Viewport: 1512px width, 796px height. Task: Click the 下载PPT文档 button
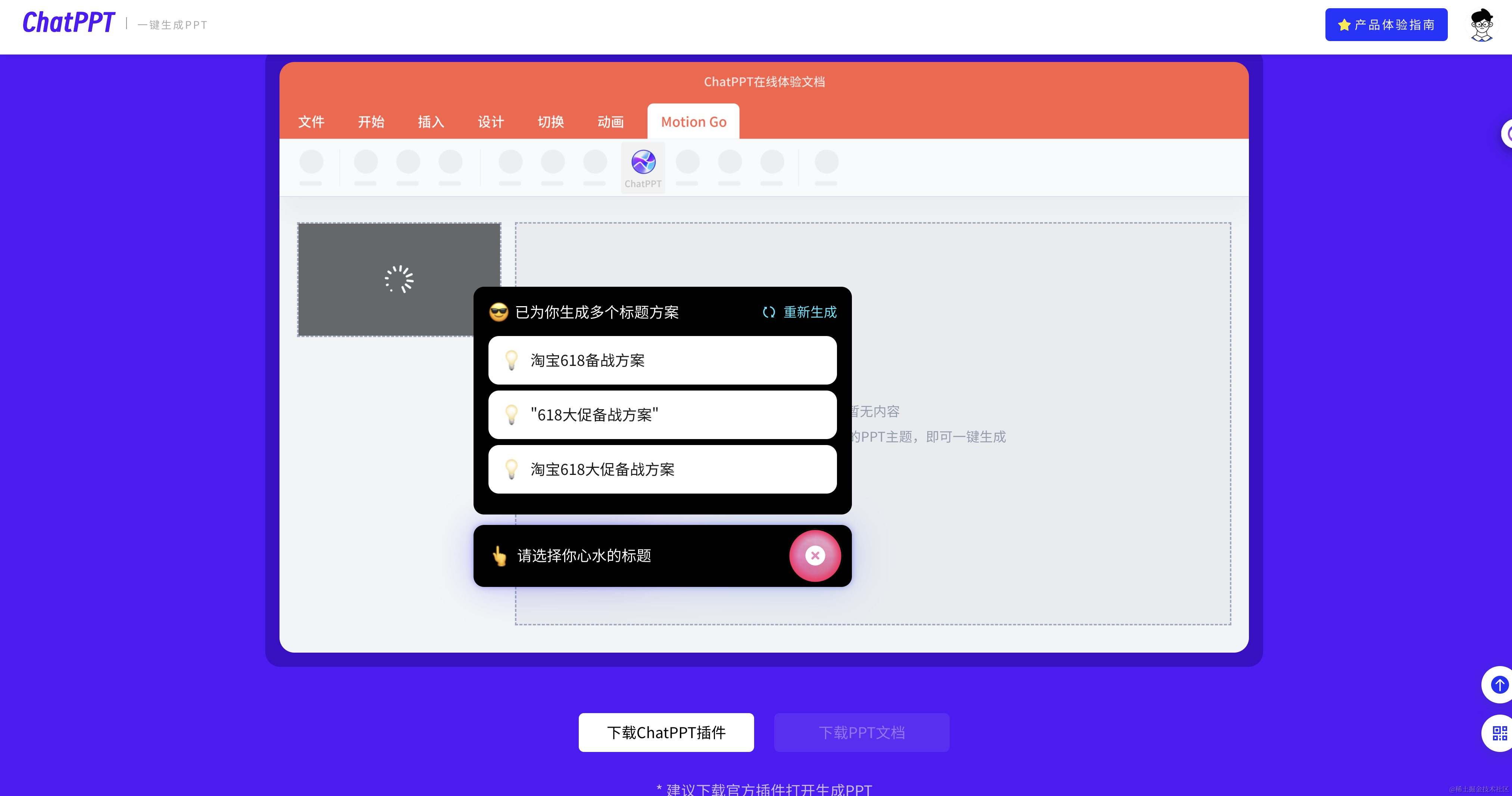pos(861,733)
